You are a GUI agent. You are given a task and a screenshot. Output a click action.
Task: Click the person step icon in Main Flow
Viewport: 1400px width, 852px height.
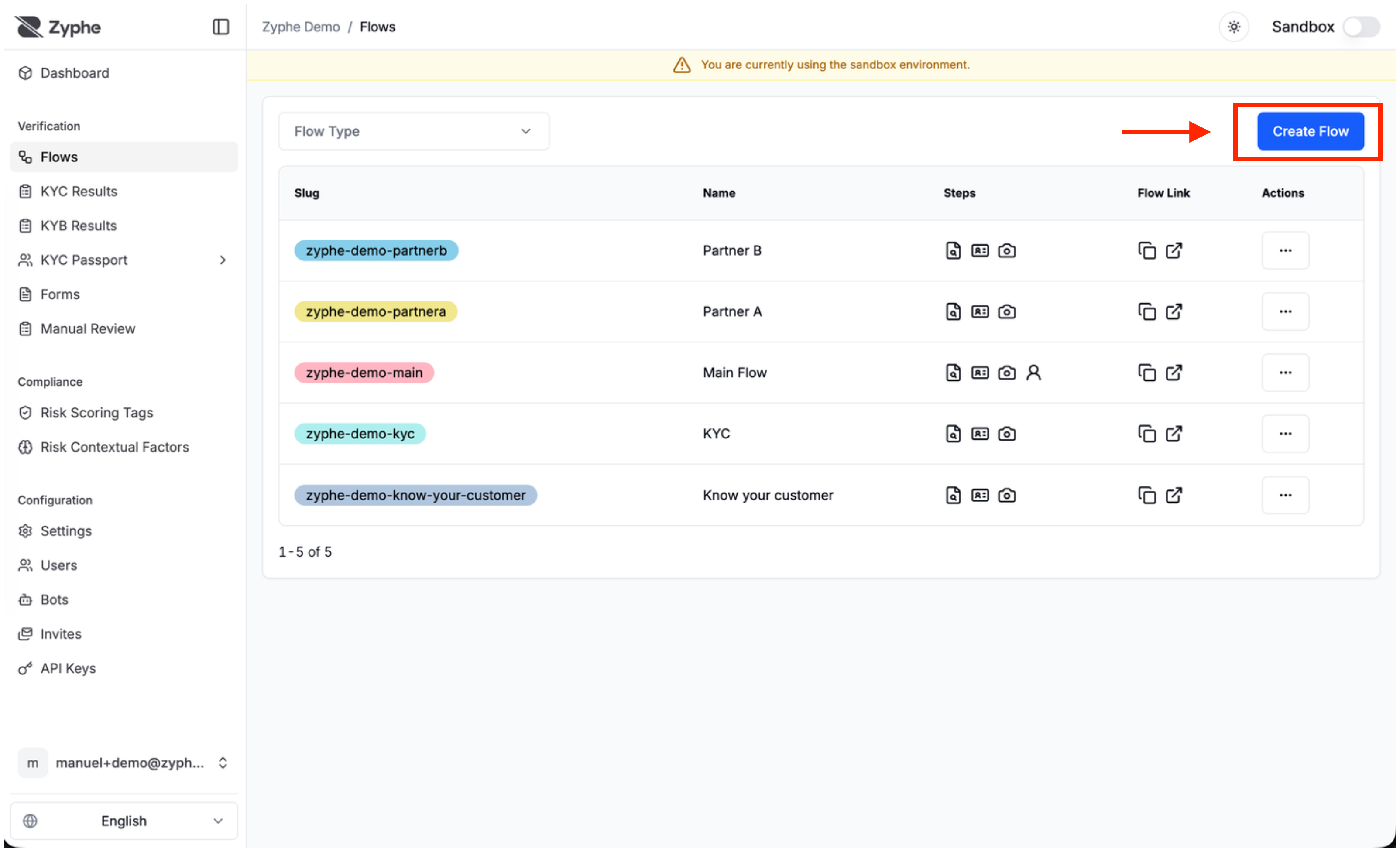(x=1033, y=373)
